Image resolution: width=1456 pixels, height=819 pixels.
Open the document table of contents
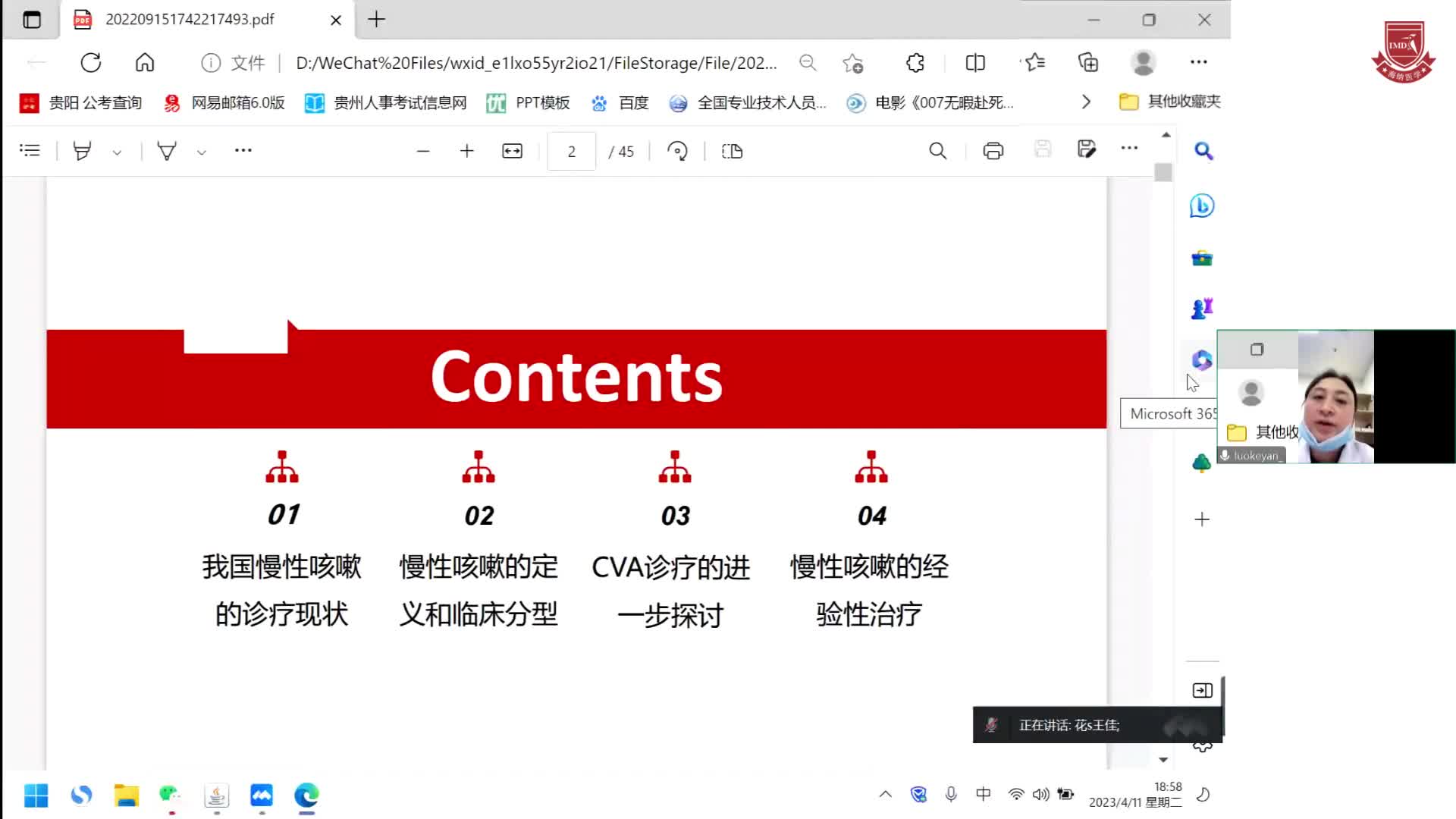coord(30,149)
